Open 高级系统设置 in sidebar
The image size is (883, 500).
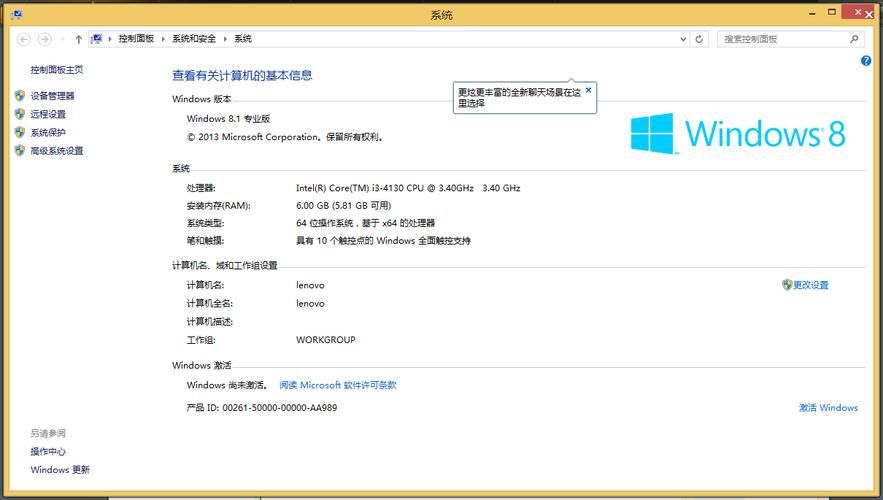(x=57, y=151)
